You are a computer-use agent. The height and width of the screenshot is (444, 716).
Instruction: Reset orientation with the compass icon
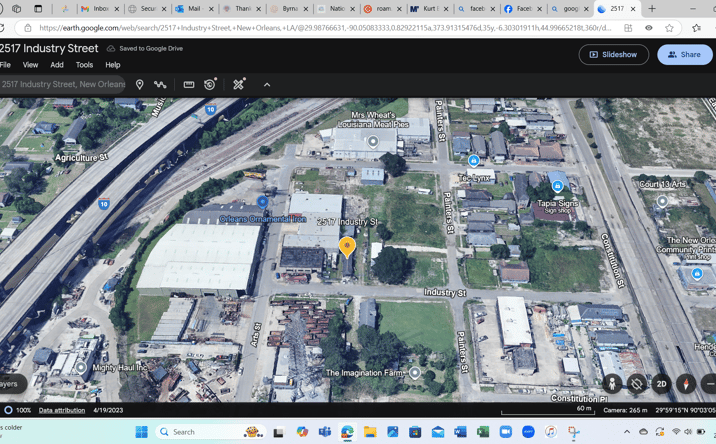686,384
